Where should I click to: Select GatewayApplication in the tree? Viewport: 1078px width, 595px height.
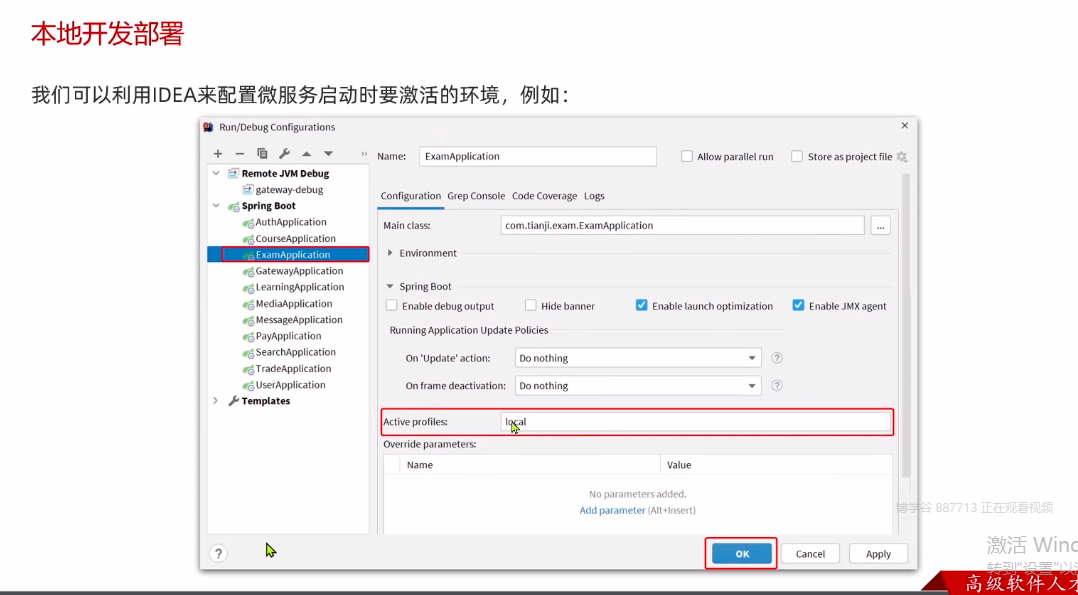(x=299, y=271)
